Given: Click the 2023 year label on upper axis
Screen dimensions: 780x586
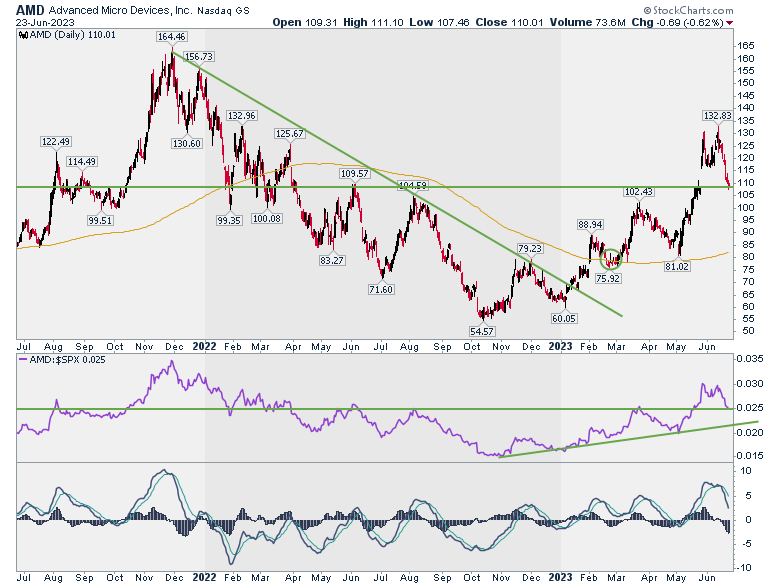Looking at the screenshot, I should pyautogui.click(x=560, y=346).
